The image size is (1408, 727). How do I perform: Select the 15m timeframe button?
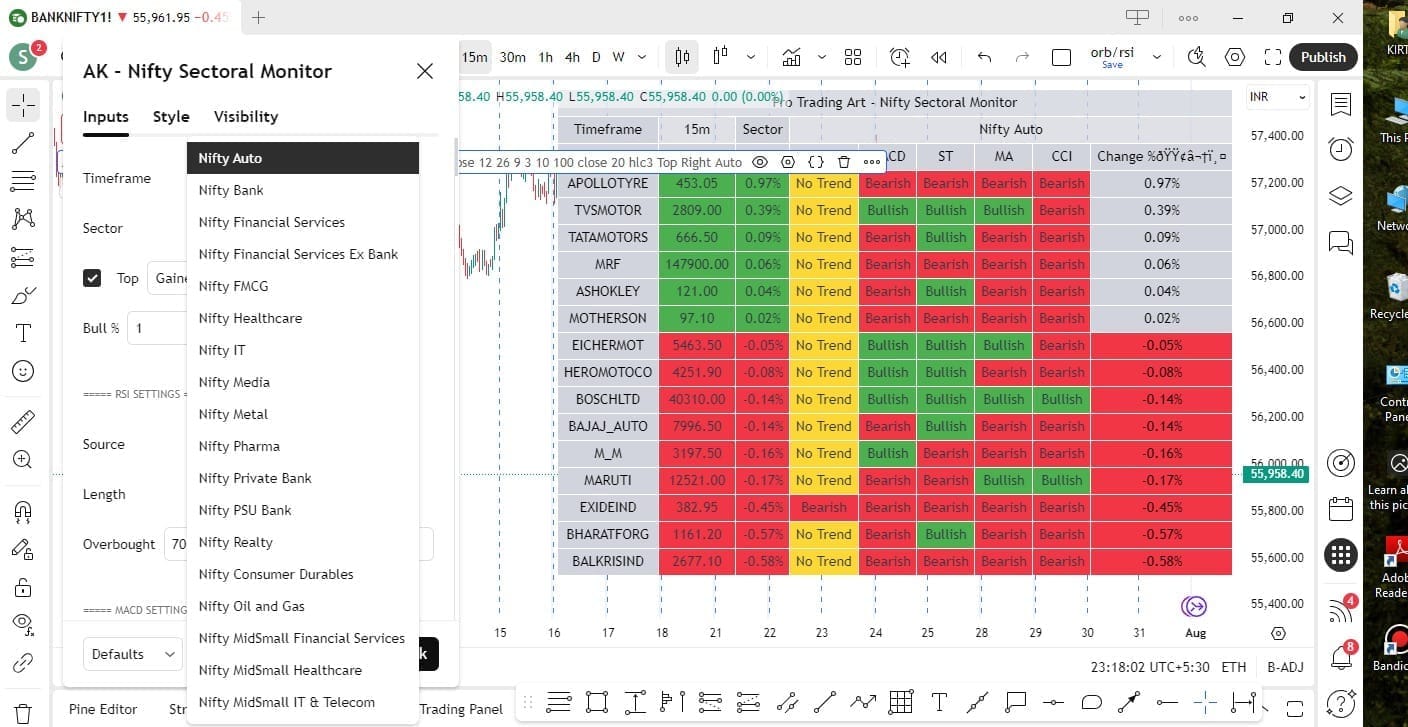pos(475,57)
